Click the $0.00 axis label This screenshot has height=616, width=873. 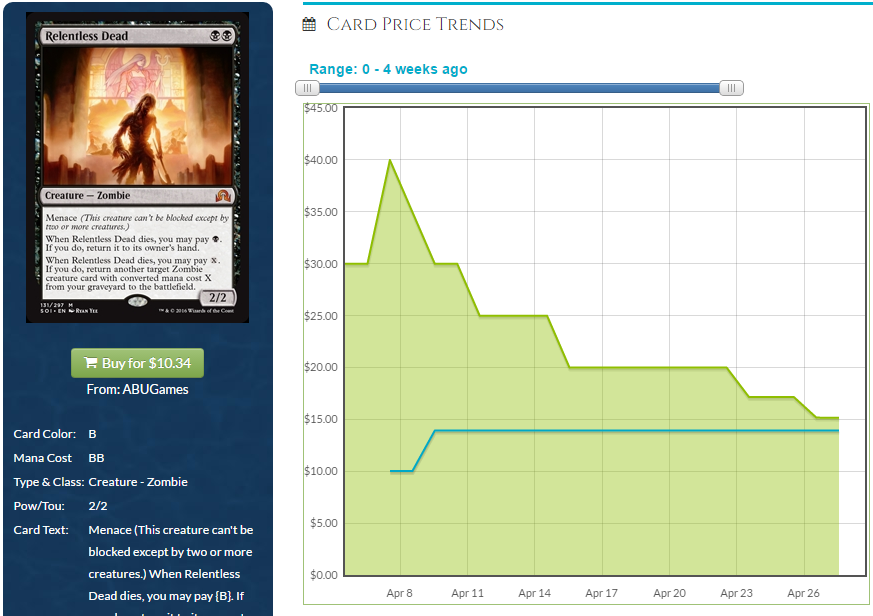[x=324, y=575]
